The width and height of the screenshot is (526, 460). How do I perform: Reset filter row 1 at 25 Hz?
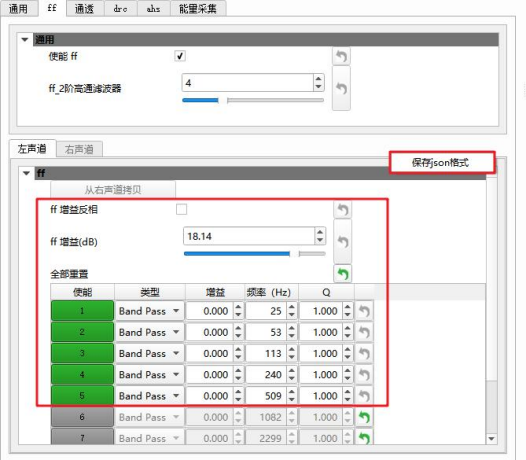coord(364,311)
